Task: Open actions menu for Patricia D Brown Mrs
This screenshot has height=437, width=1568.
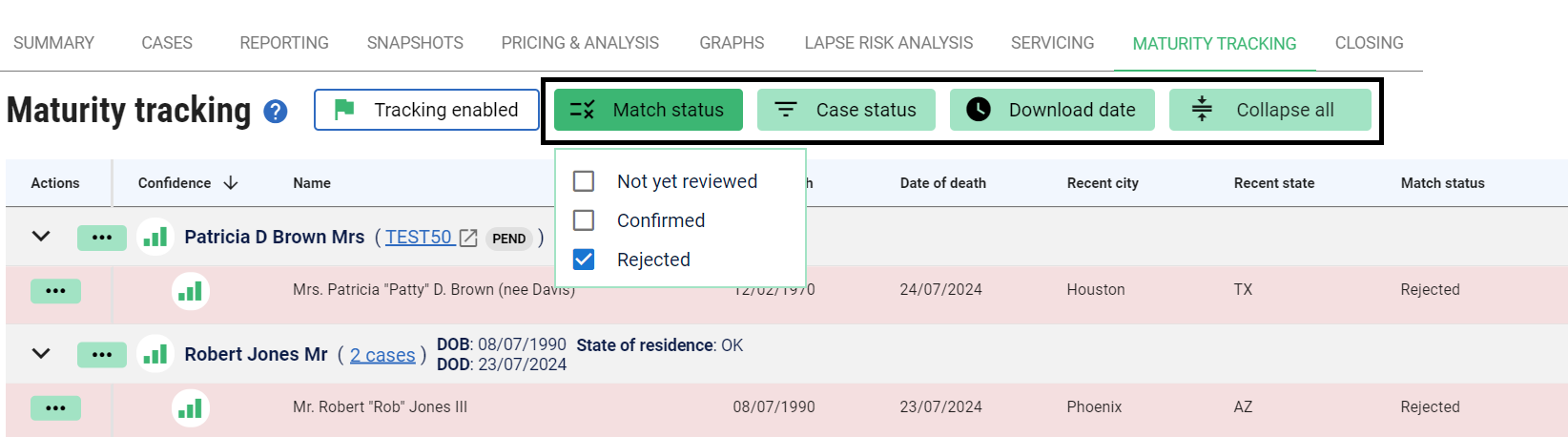Action: (101, 238)
